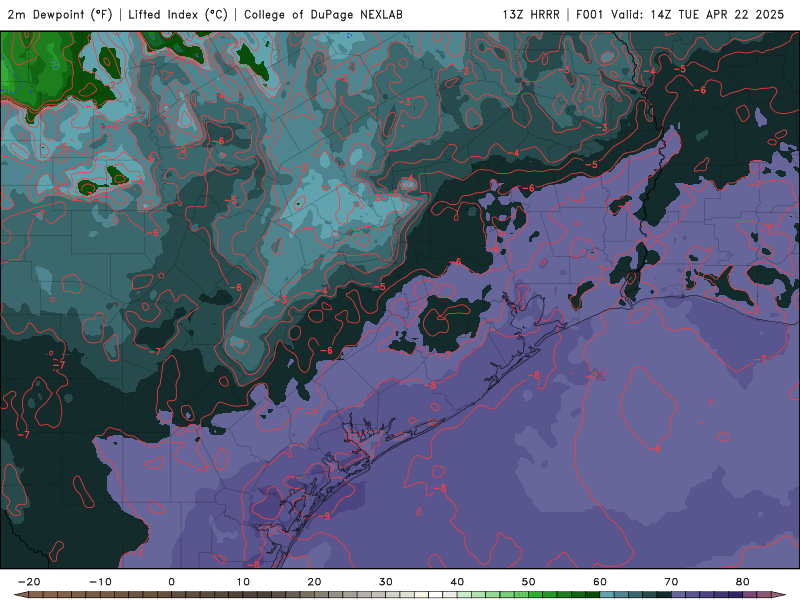Click the 50 label on the color scale
800x600 pixels.
click(x=529, y=582)
